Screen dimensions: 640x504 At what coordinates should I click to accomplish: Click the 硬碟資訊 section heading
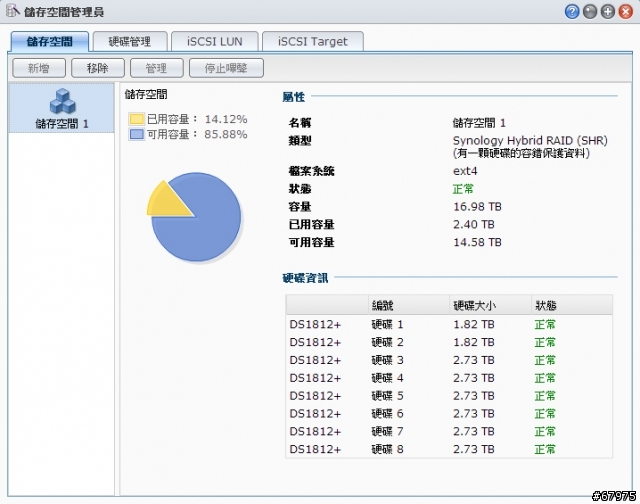[x=305, y=278]
